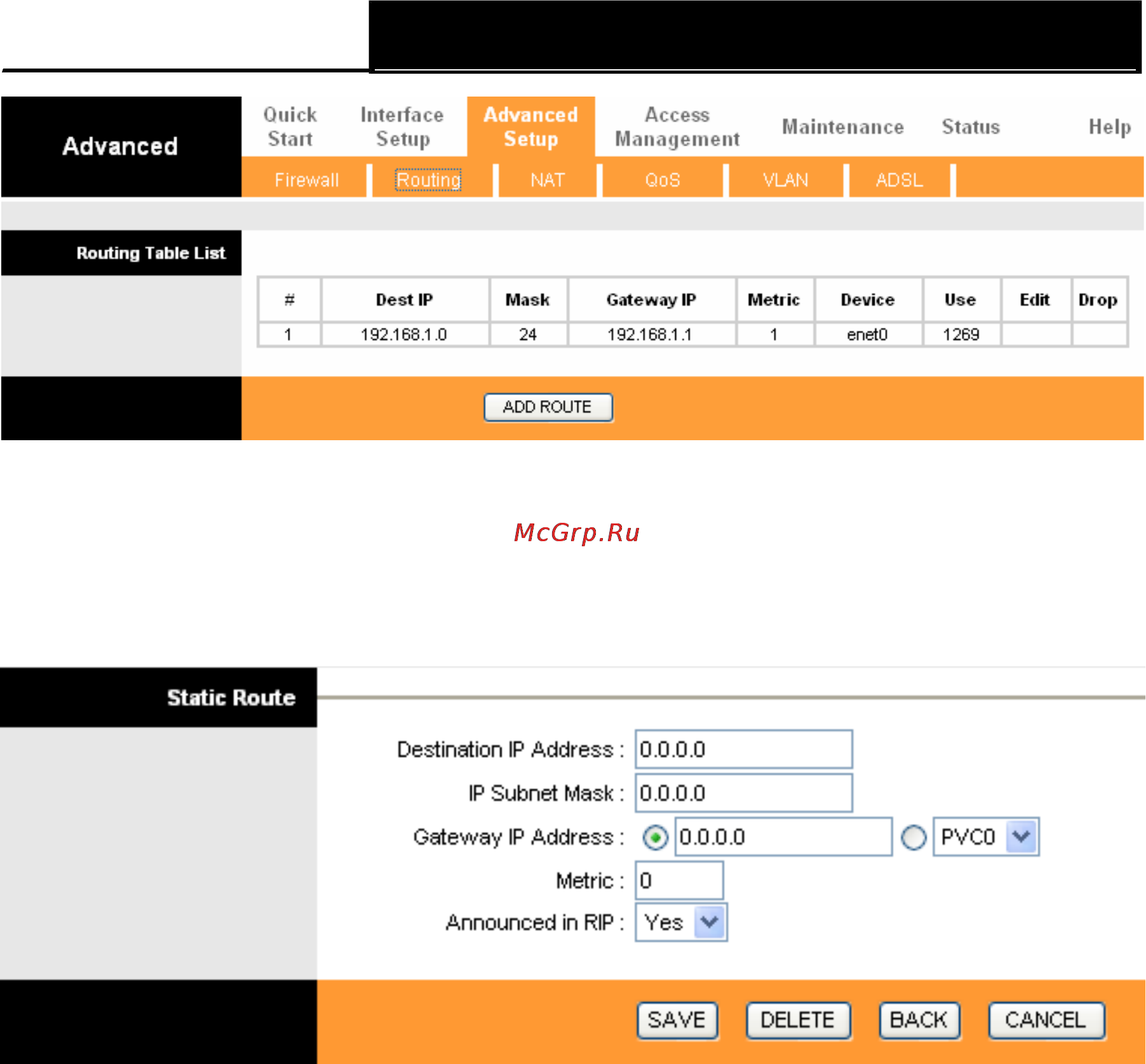Click the CANCEL button

pos(1046,1020)
